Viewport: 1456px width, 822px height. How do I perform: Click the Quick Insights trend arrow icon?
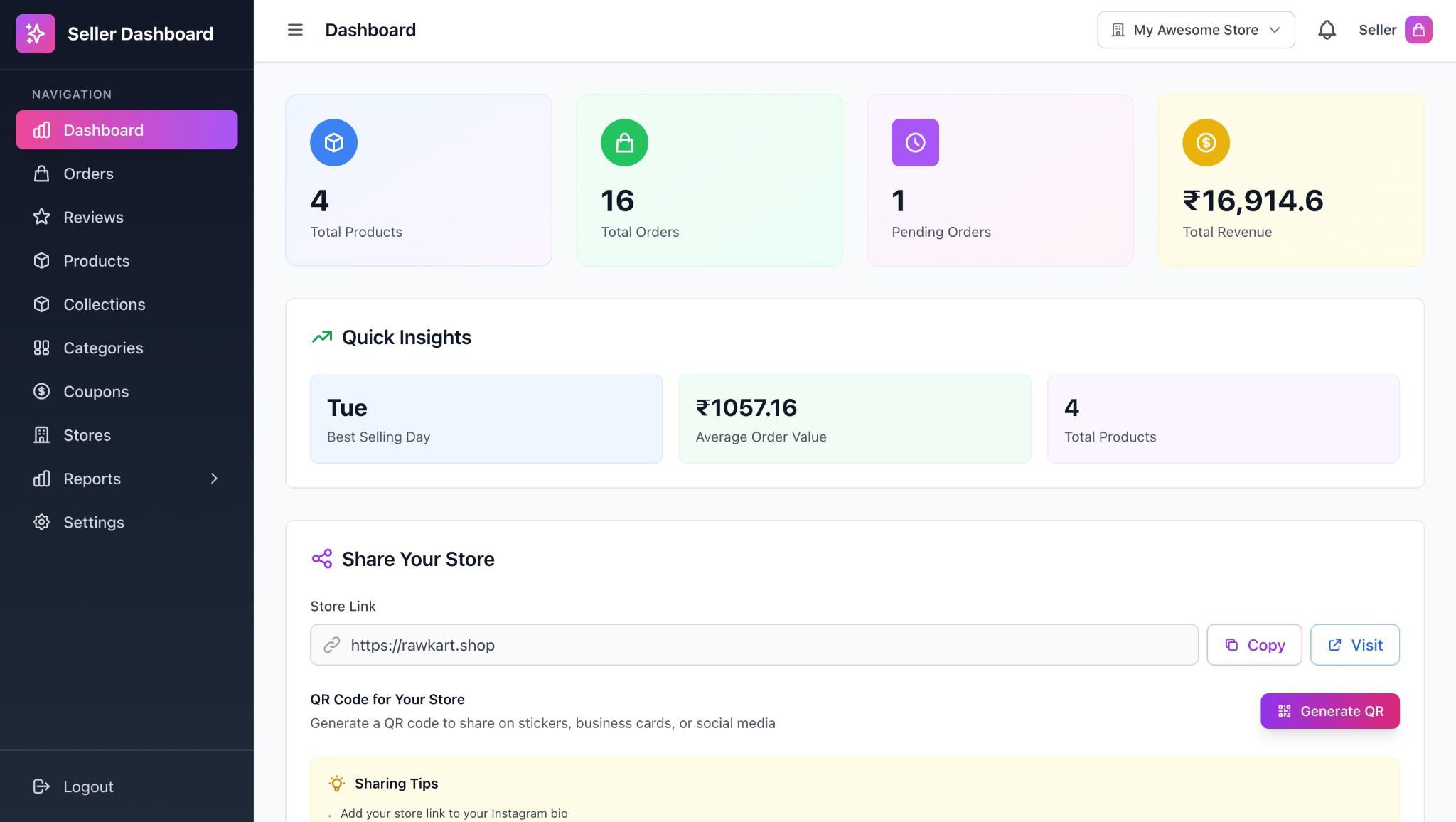tap(321, 336)
